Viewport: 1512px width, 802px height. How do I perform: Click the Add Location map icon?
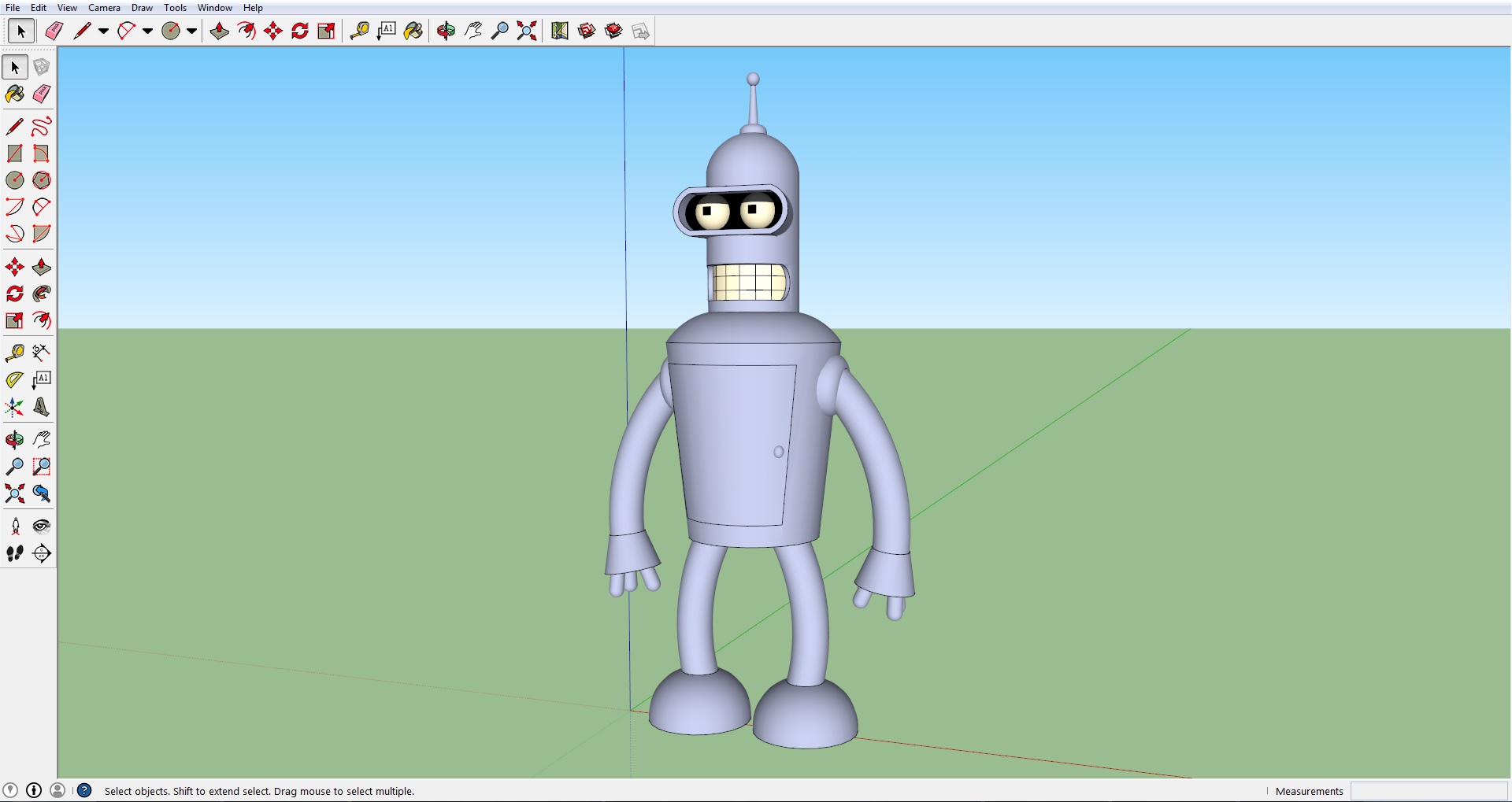(x=560, y=31)
